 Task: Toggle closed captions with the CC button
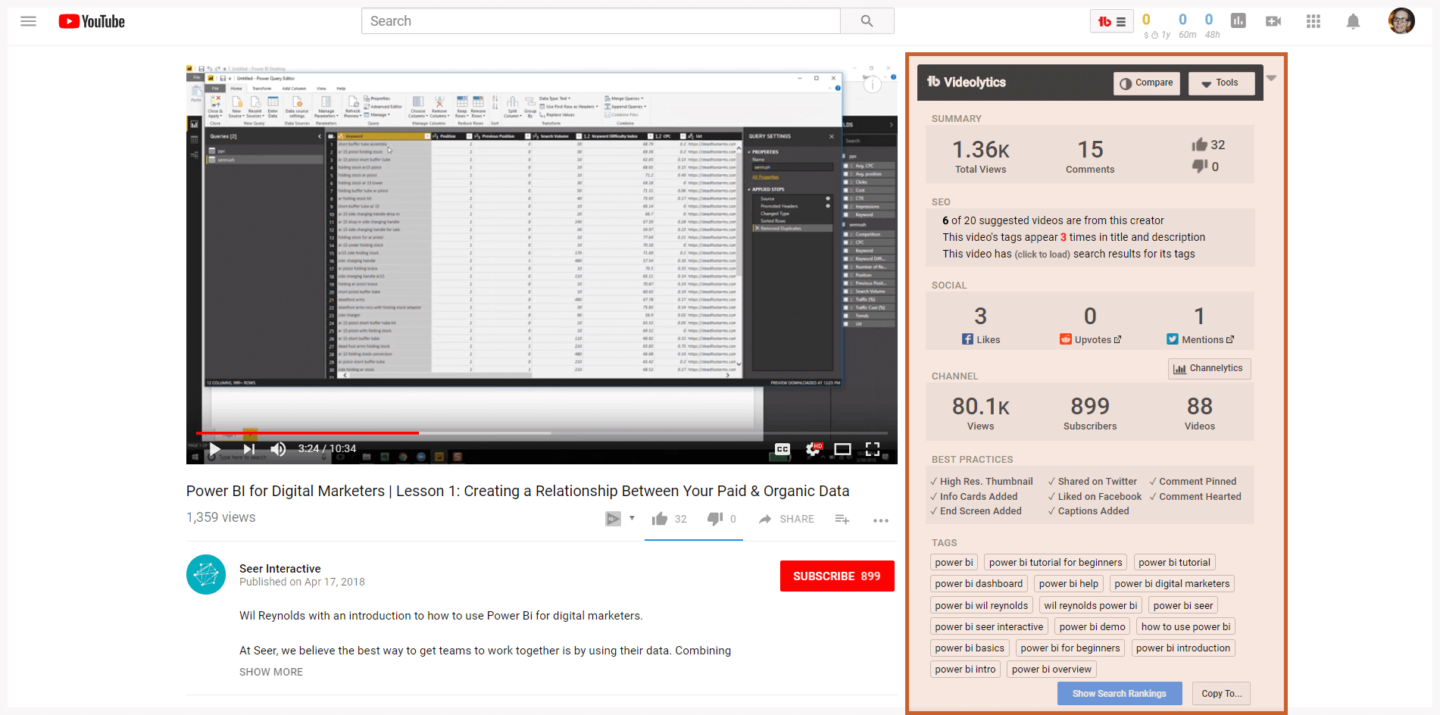coord(782,449)
